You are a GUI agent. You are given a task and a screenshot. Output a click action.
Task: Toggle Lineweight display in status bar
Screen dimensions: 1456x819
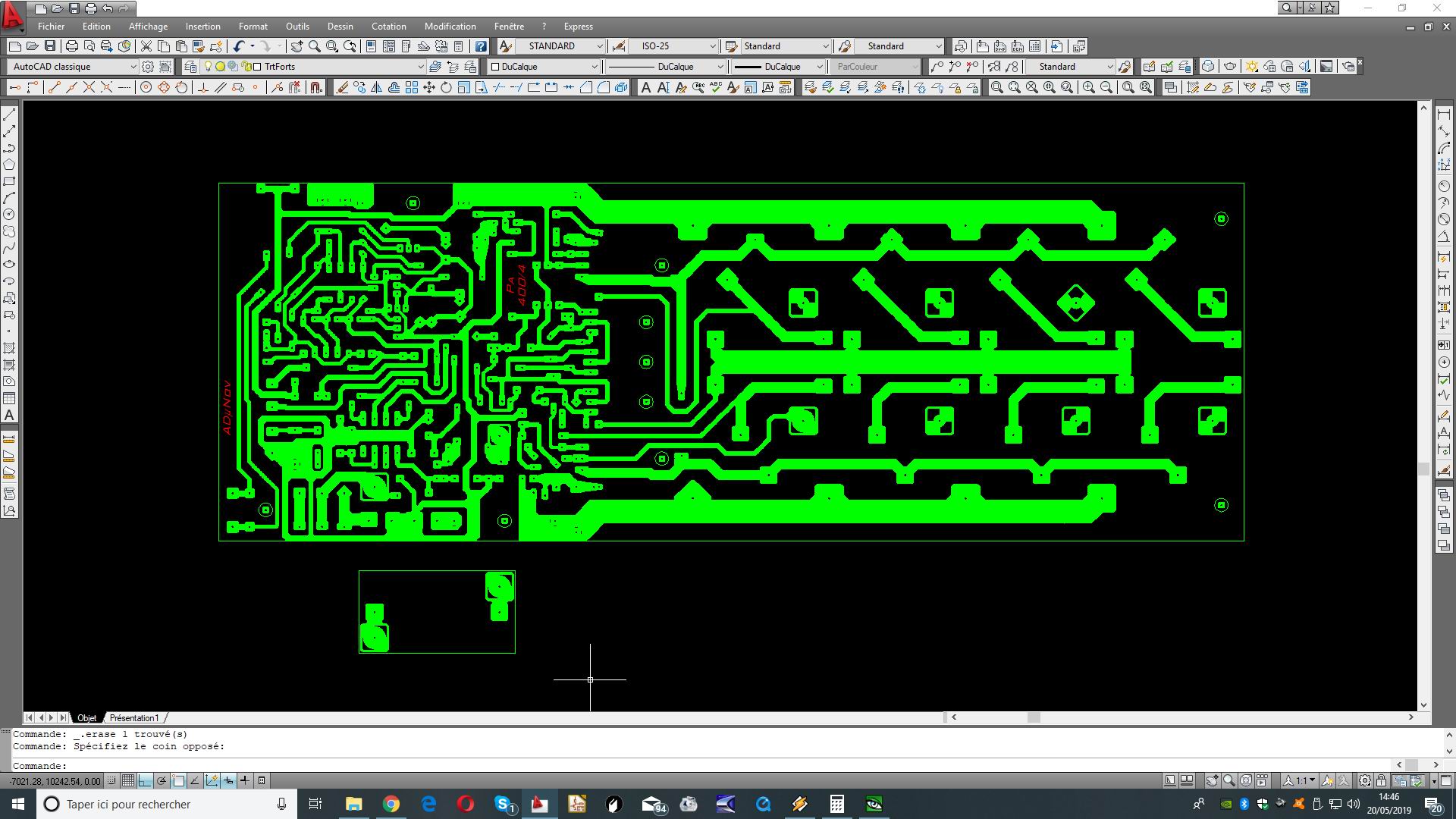tap(245, 780)
